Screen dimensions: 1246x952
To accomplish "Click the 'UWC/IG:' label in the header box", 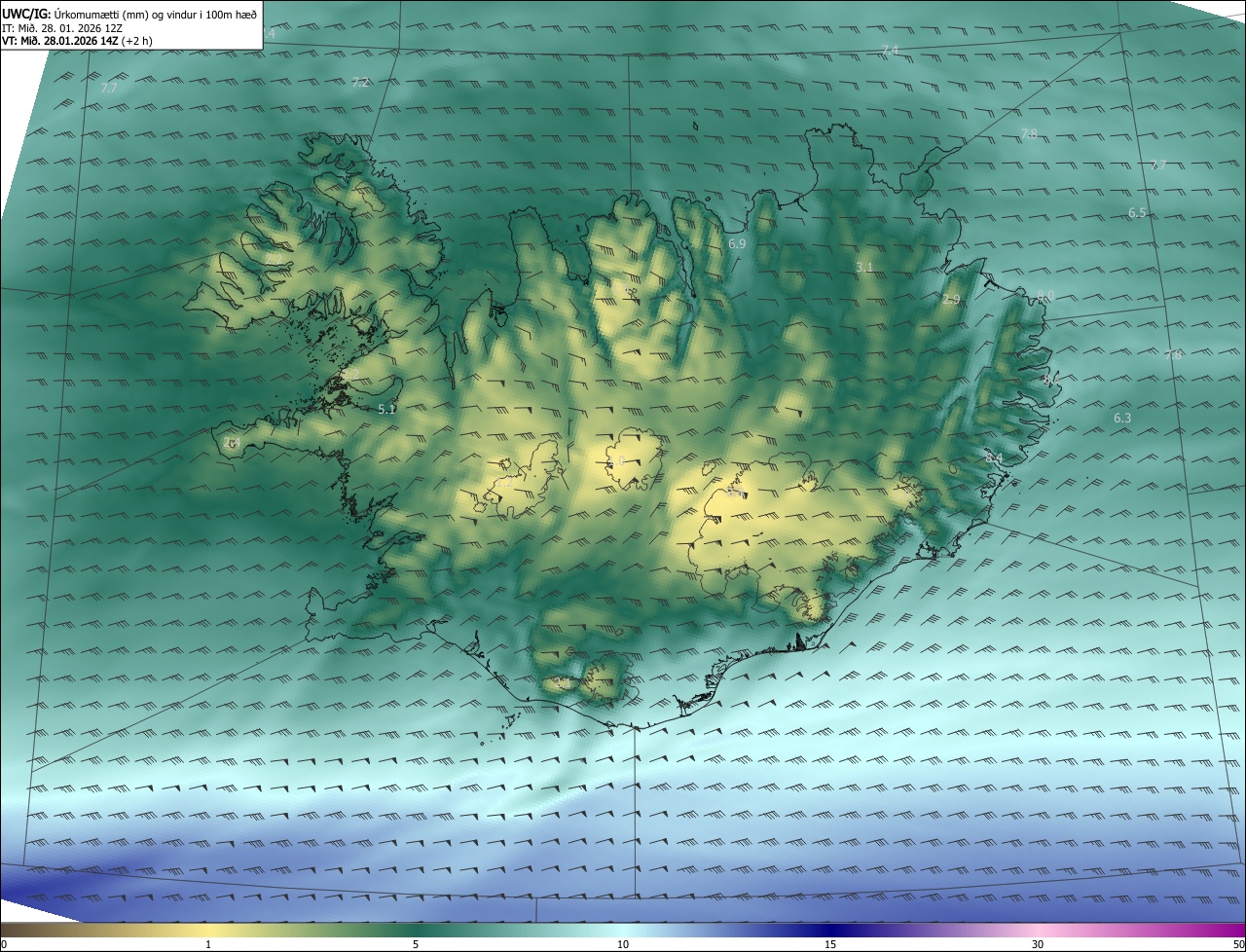I will coord(26,13).
